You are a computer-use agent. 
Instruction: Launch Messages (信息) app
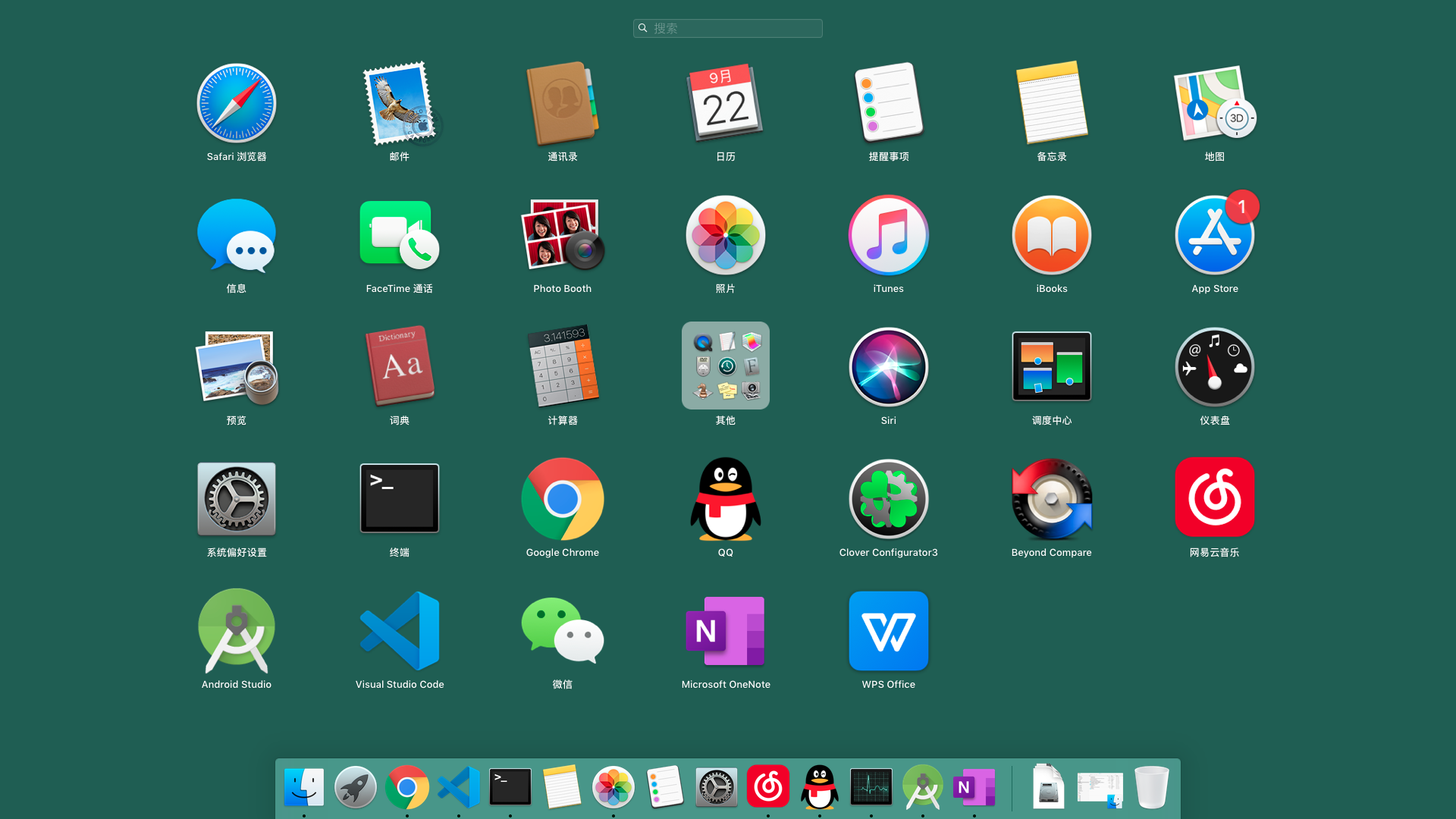click(x=237, y=235)
